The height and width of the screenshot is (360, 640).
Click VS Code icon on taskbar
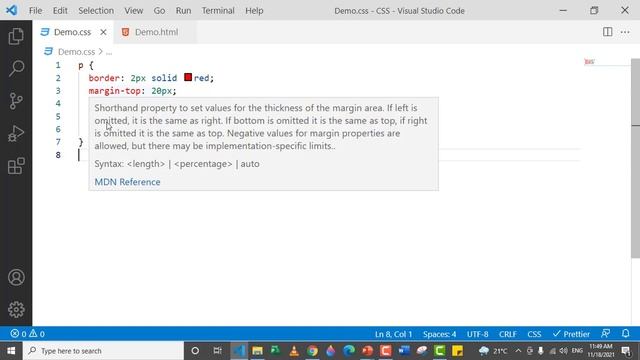239,351
